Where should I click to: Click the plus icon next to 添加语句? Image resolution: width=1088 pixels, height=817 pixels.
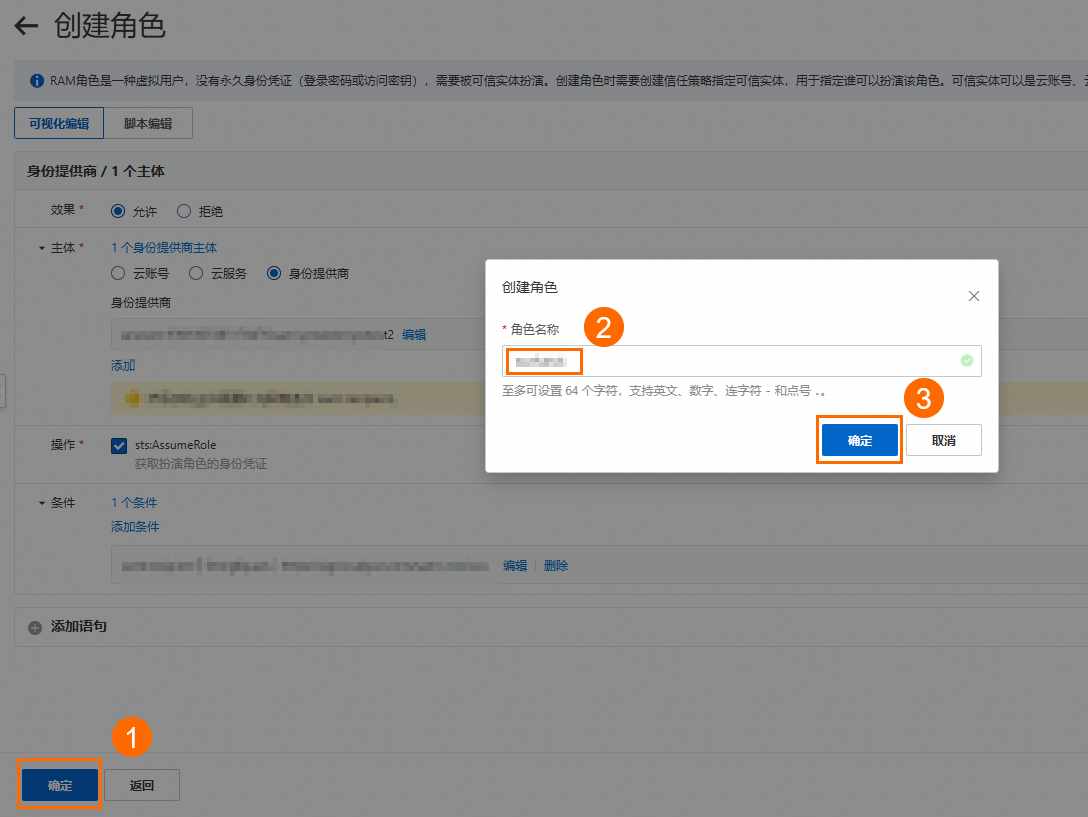point(35,628)
